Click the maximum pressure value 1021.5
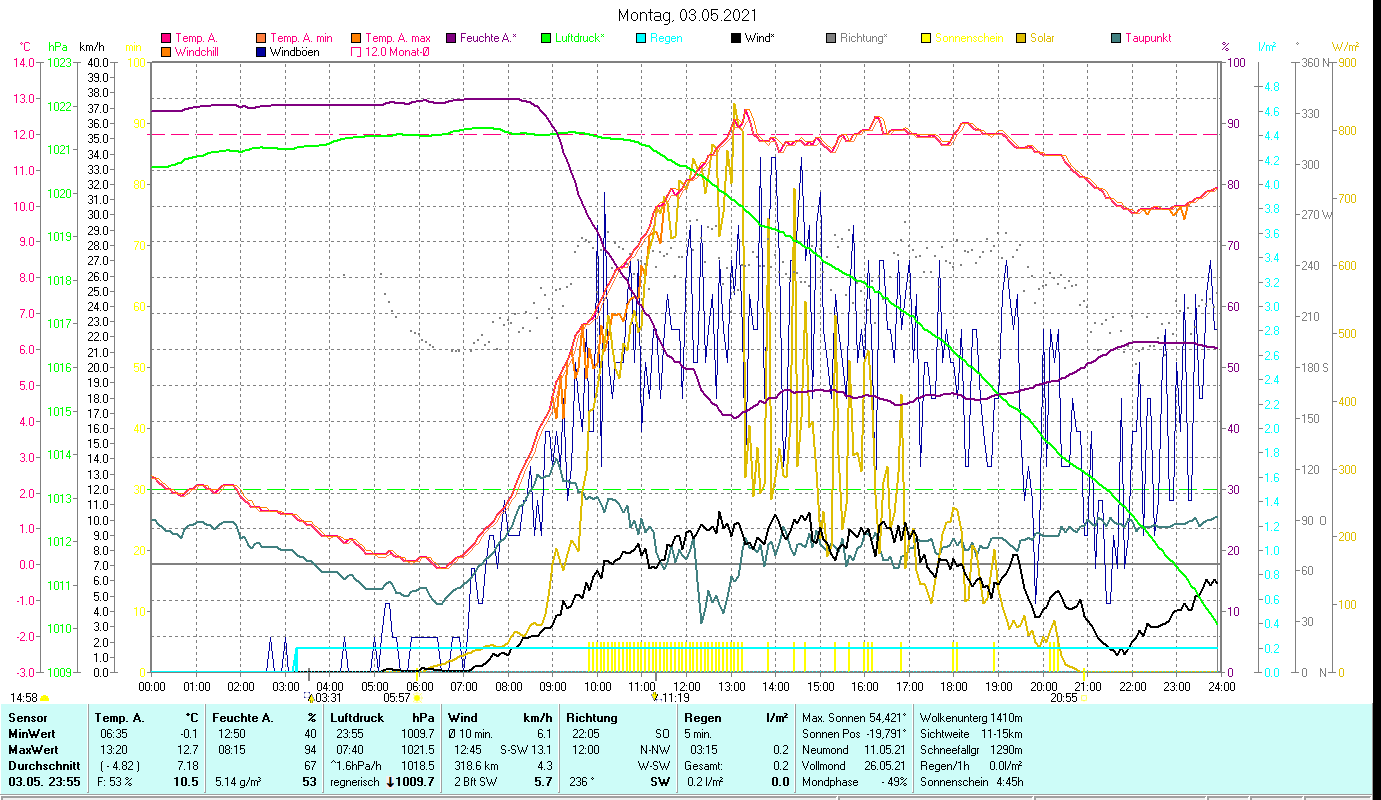This screenshot has height=800, width=1381. (x=418, y=750)
